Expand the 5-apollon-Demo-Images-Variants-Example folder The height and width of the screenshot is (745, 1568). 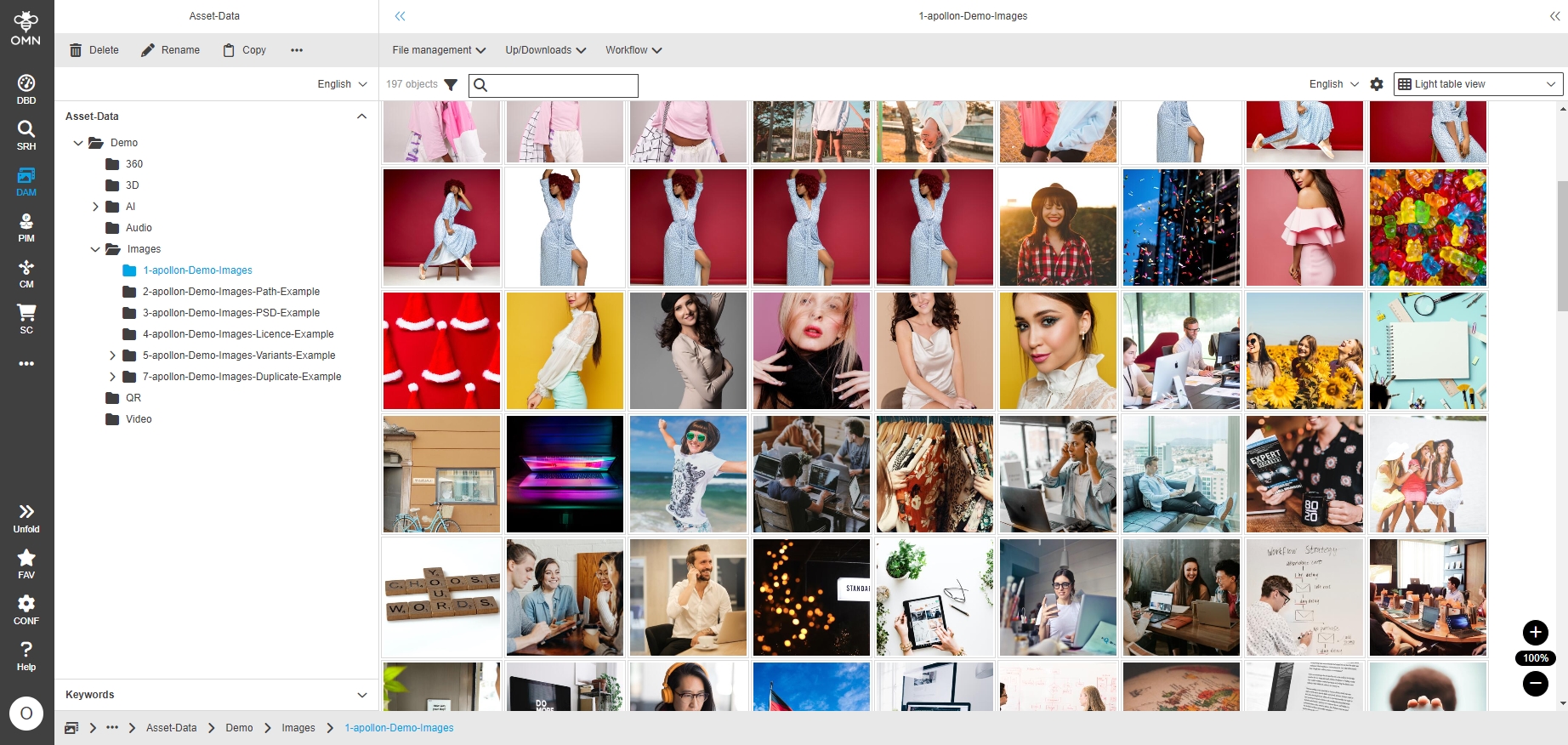(x=112, y=355)
